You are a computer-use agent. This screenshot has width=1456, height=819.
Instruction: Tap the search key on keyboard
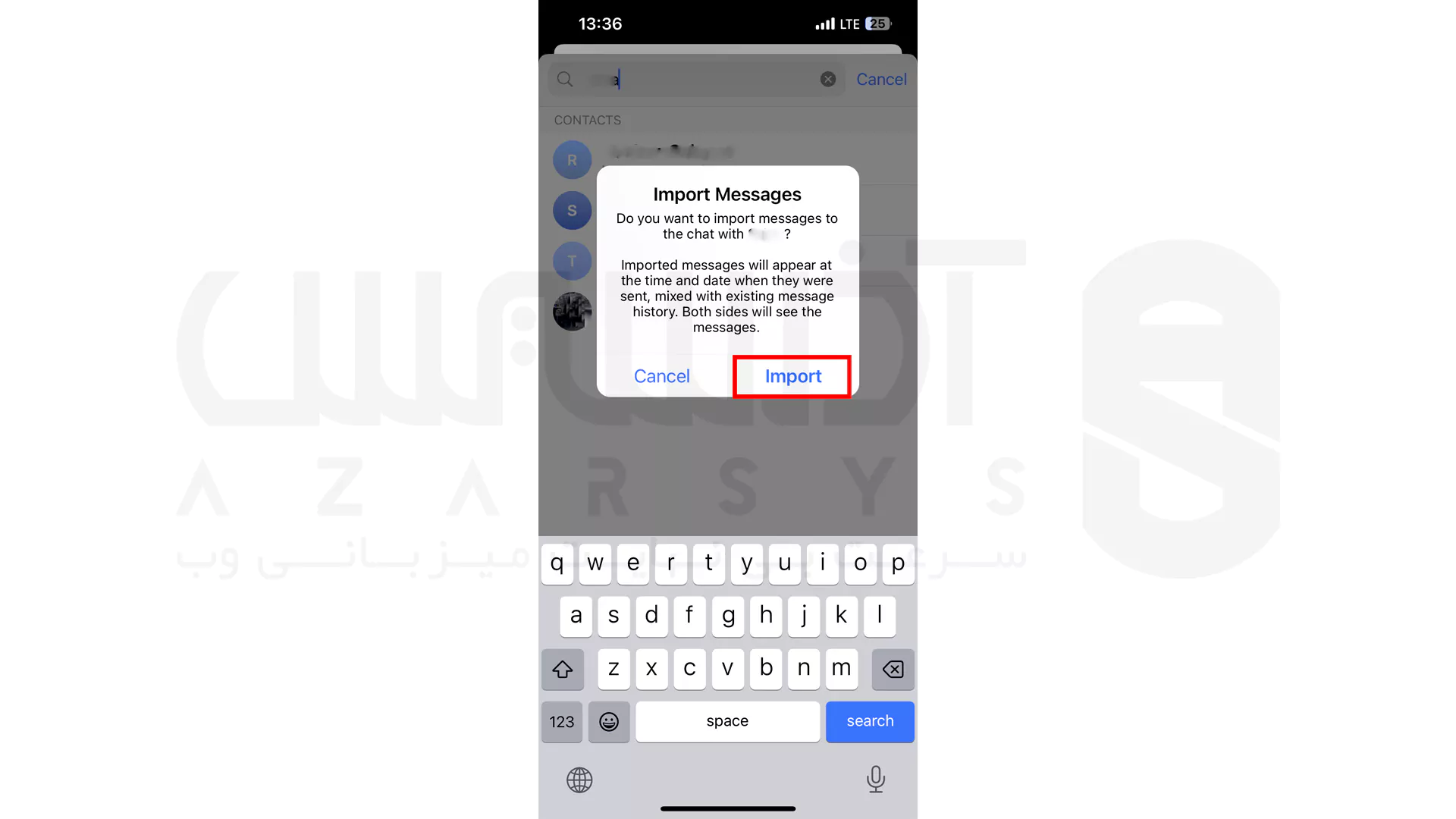869,721
